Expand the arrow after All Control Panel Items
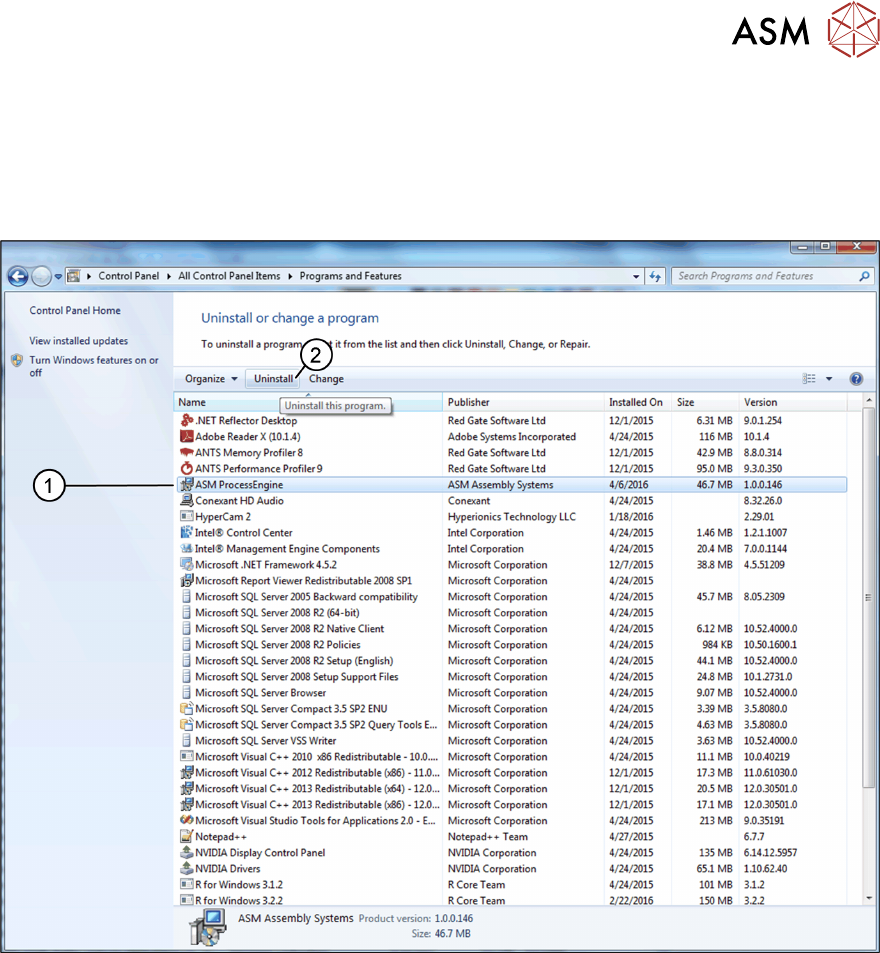Screen dimensions: 880x953 [290, 276]
